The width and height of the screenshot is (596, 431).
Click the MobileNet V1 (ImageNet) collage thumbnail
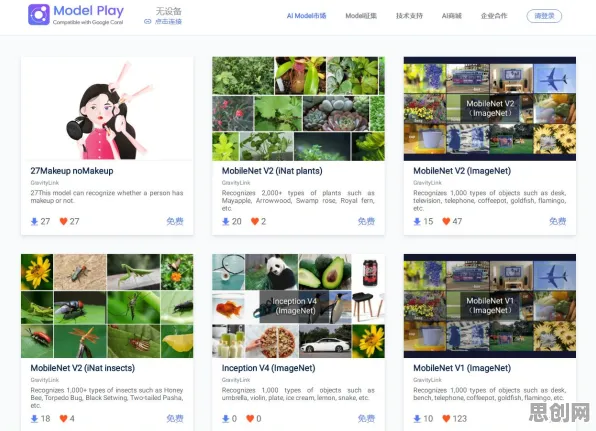pos(490,306)
